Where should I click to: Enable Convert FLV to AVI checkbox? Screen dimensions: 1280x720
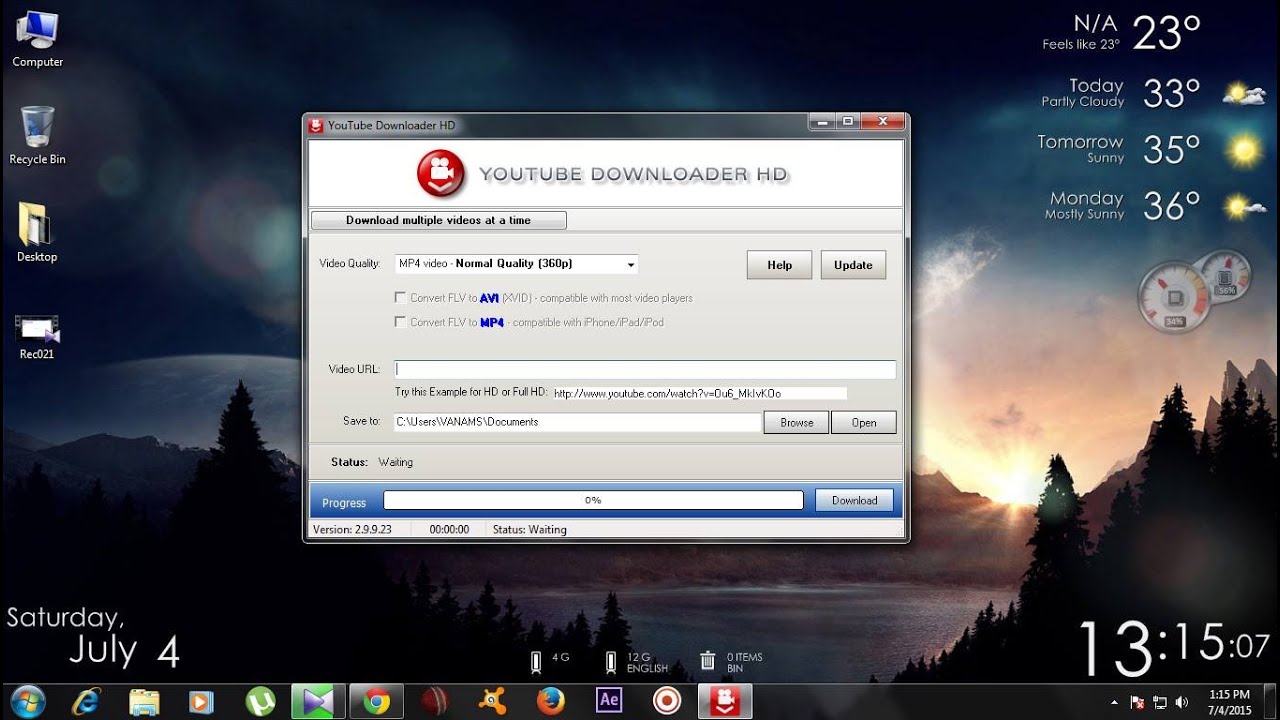coord(401,298)
